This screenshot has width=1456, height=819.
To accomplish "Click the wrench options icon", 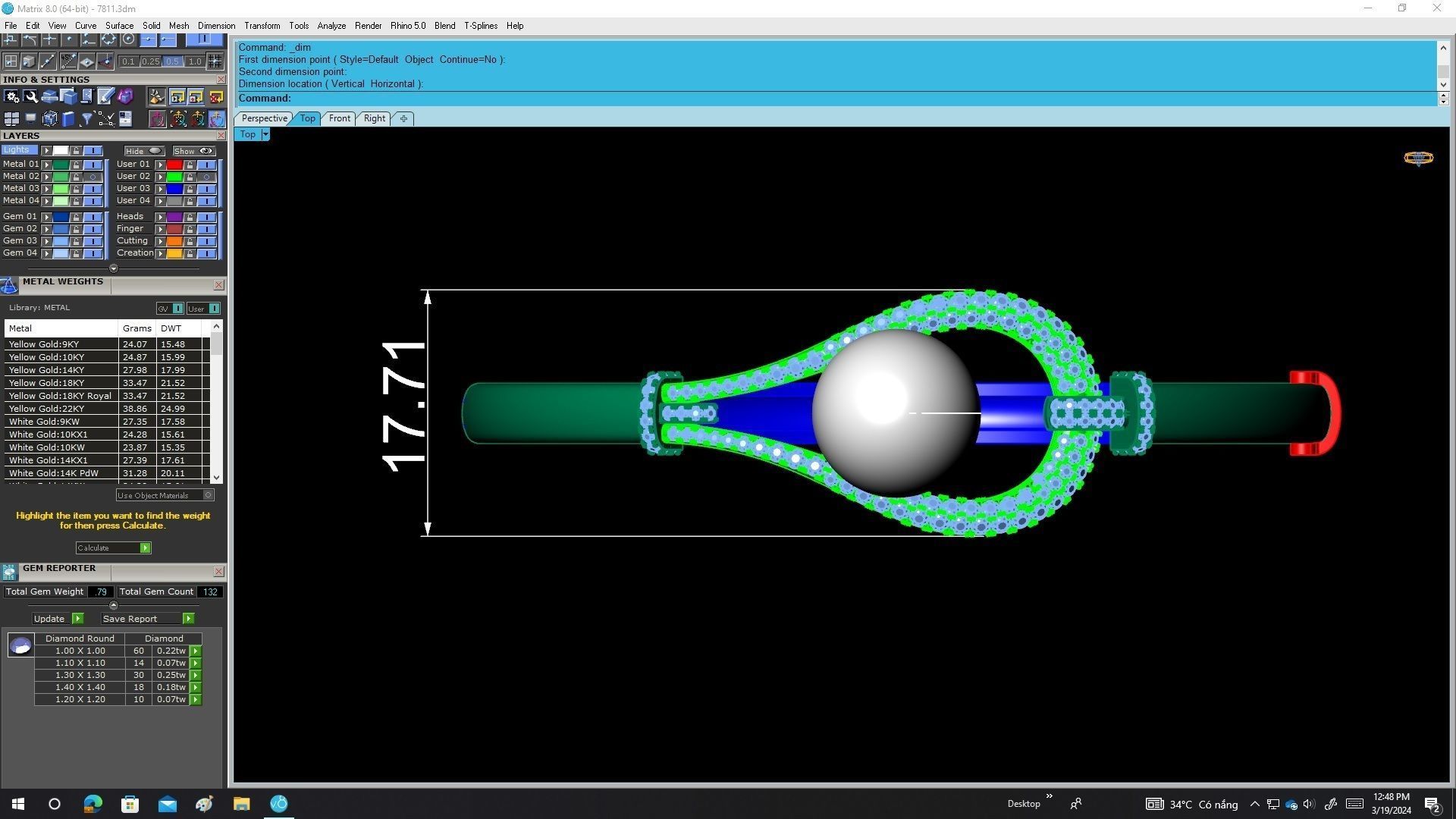I will tap(30, 96).
